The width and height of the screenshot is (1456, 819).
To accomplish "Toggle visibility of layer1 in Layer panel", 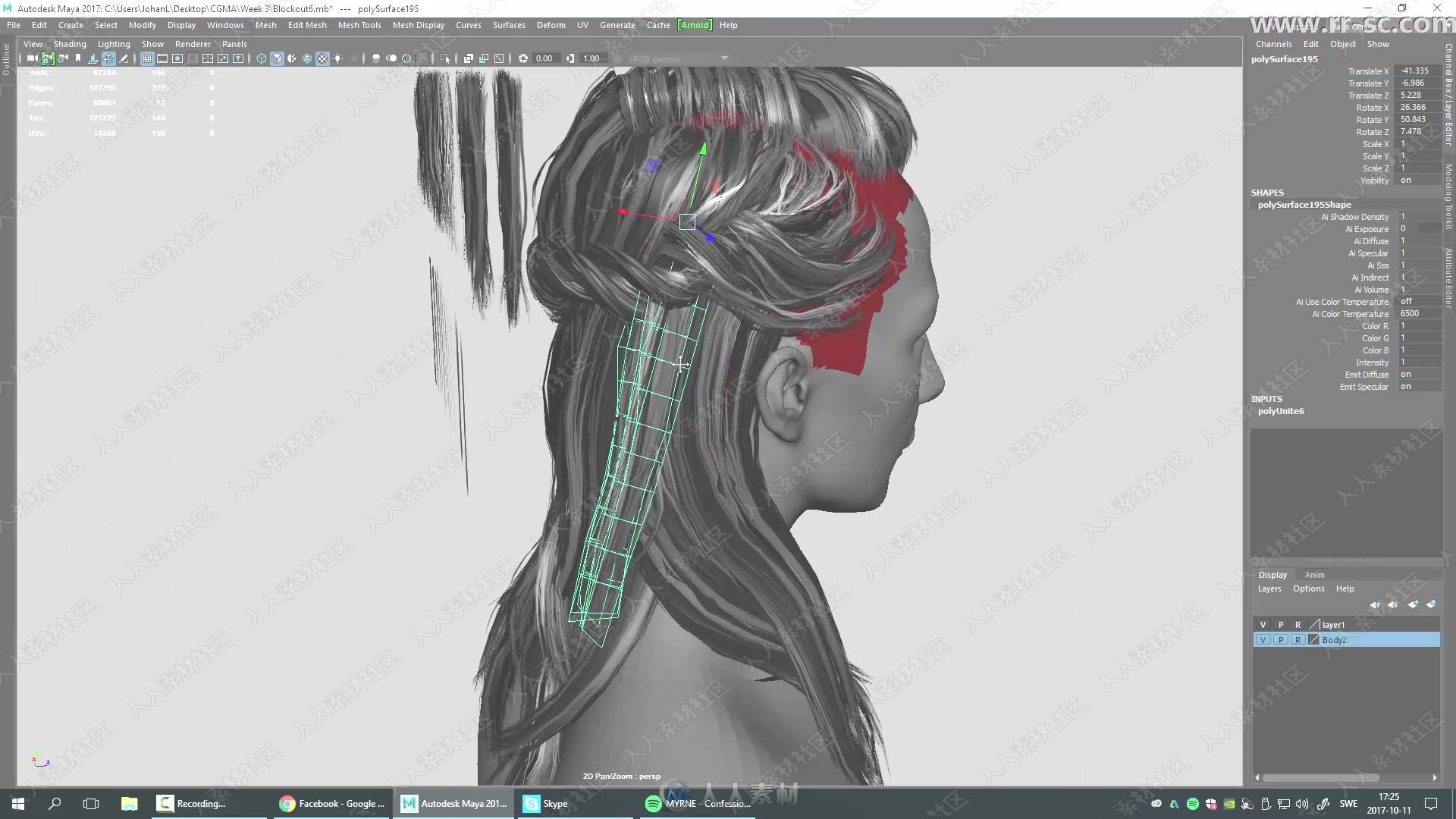I will pyautogui.click(x=1263, y=624).
